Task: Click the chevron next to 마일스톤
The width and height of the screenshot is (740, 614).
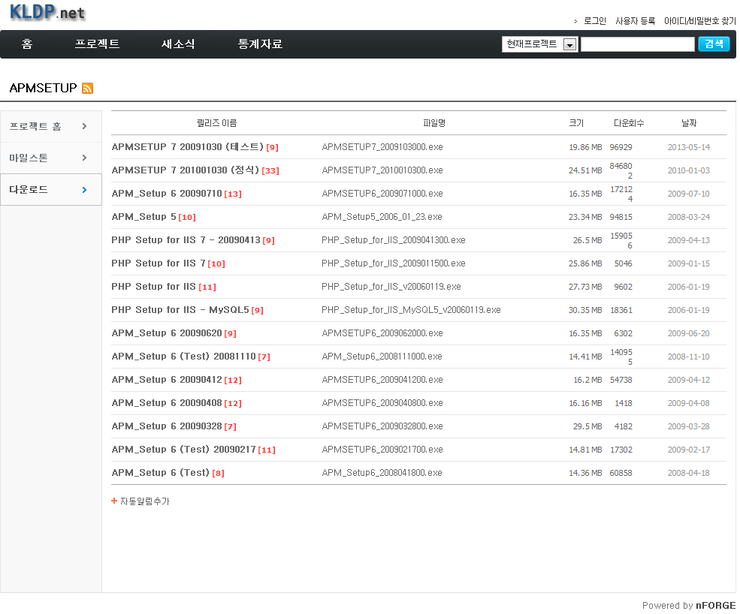Action: 84,158
